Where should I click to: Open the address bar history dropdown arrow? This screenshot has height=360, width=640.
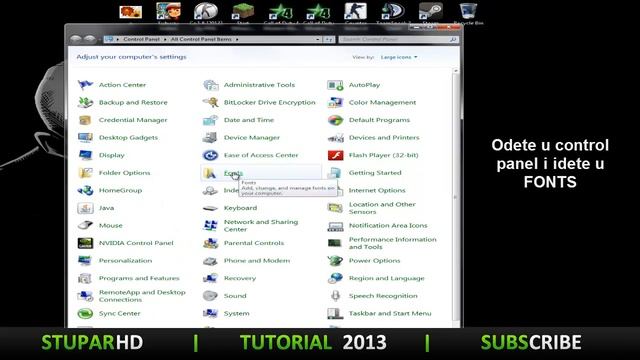318,40
